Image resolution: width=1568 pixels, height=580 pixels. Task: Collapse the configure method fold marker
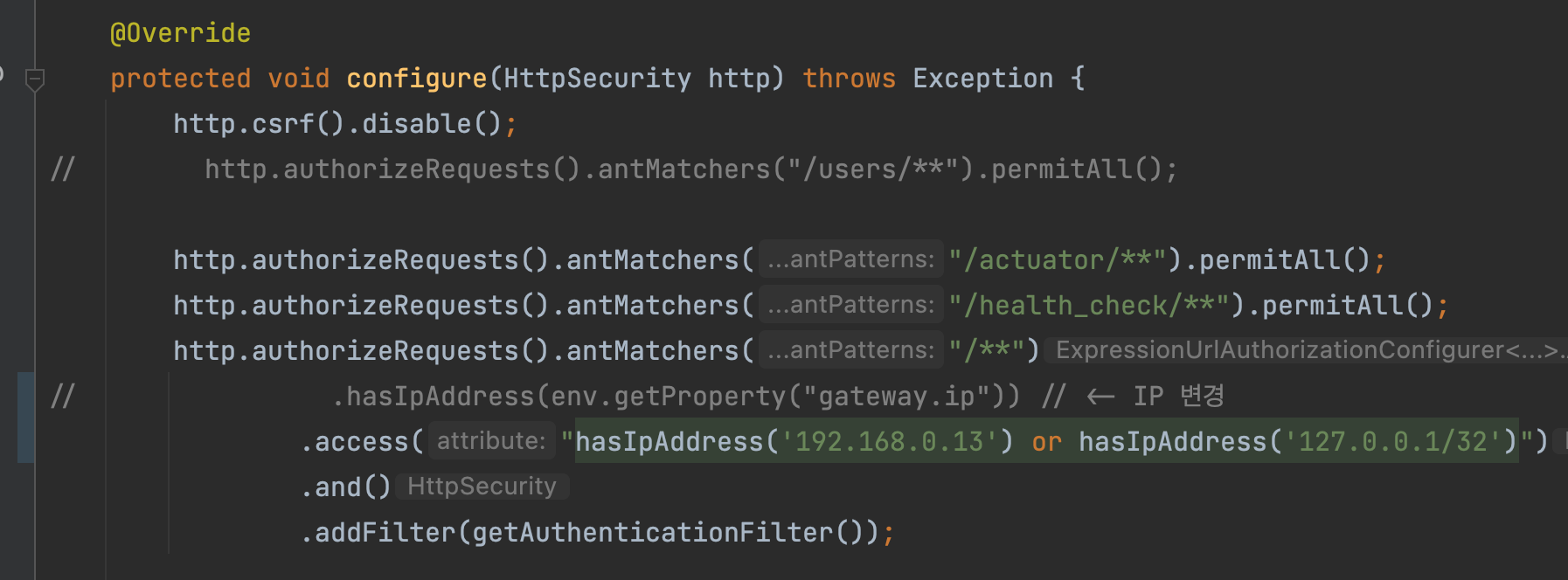tap(35, 79)
